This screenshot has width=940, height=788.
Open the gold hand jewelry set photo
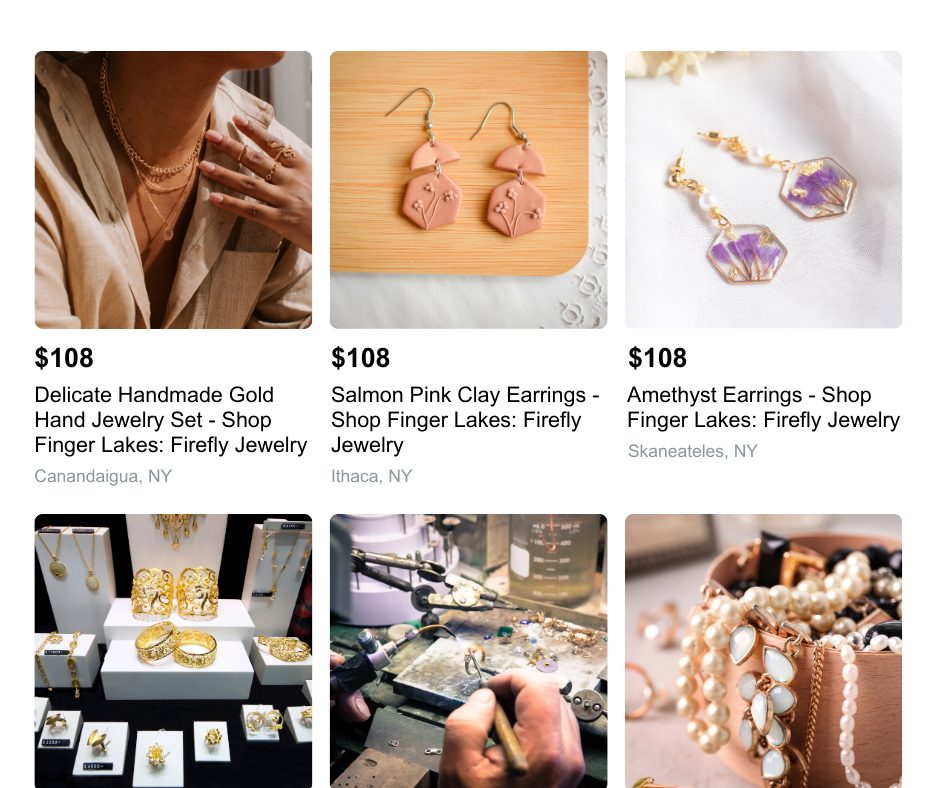(x=173, y=190)
